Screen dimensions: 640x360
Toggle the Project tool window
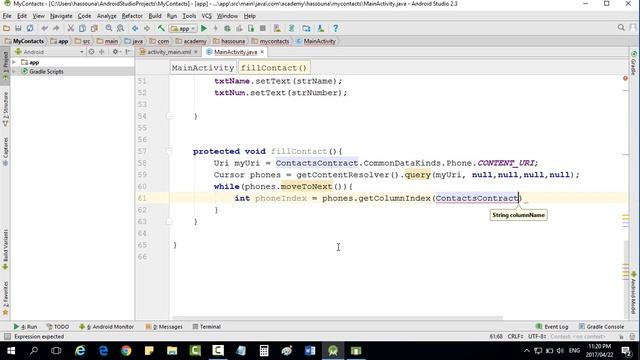[5, 65]
